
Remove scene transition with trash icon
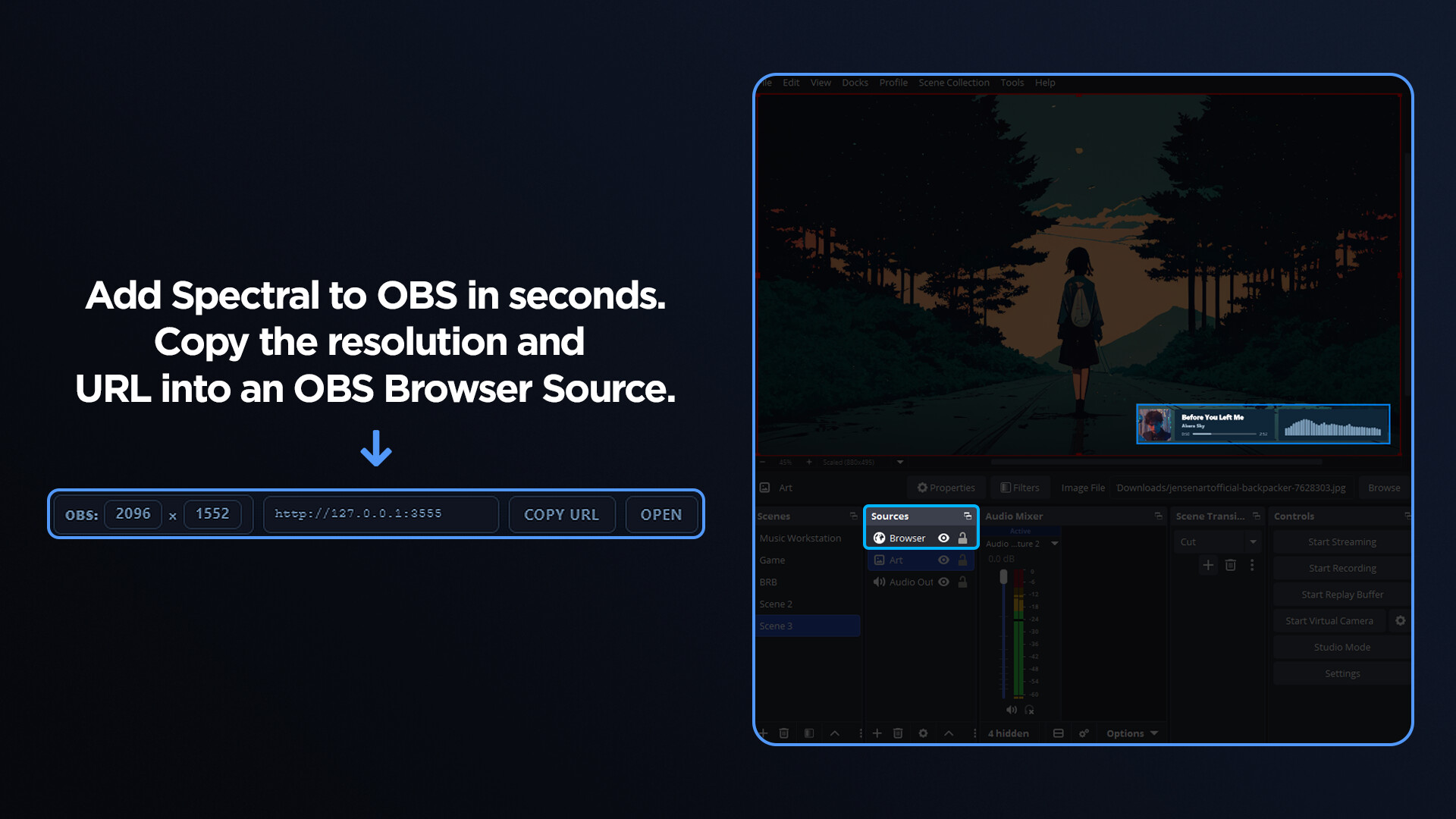tap(1231, 565)
